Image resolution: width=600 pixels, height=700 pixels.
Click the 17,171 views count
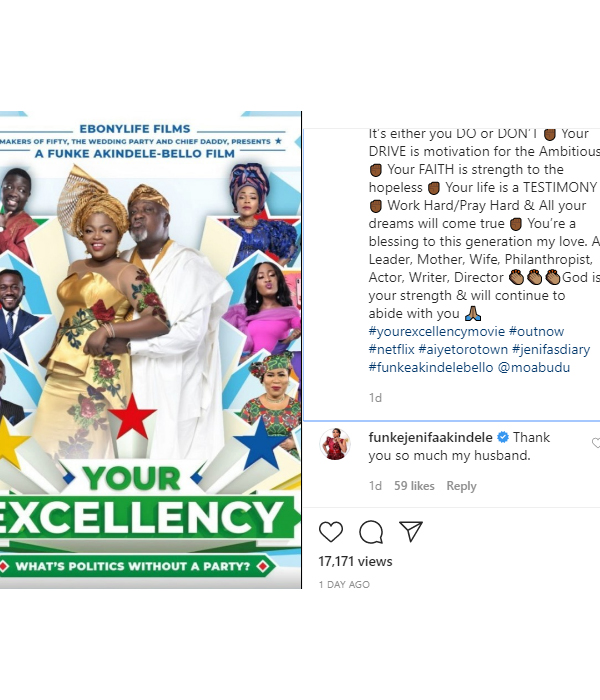tap(355, 562)
